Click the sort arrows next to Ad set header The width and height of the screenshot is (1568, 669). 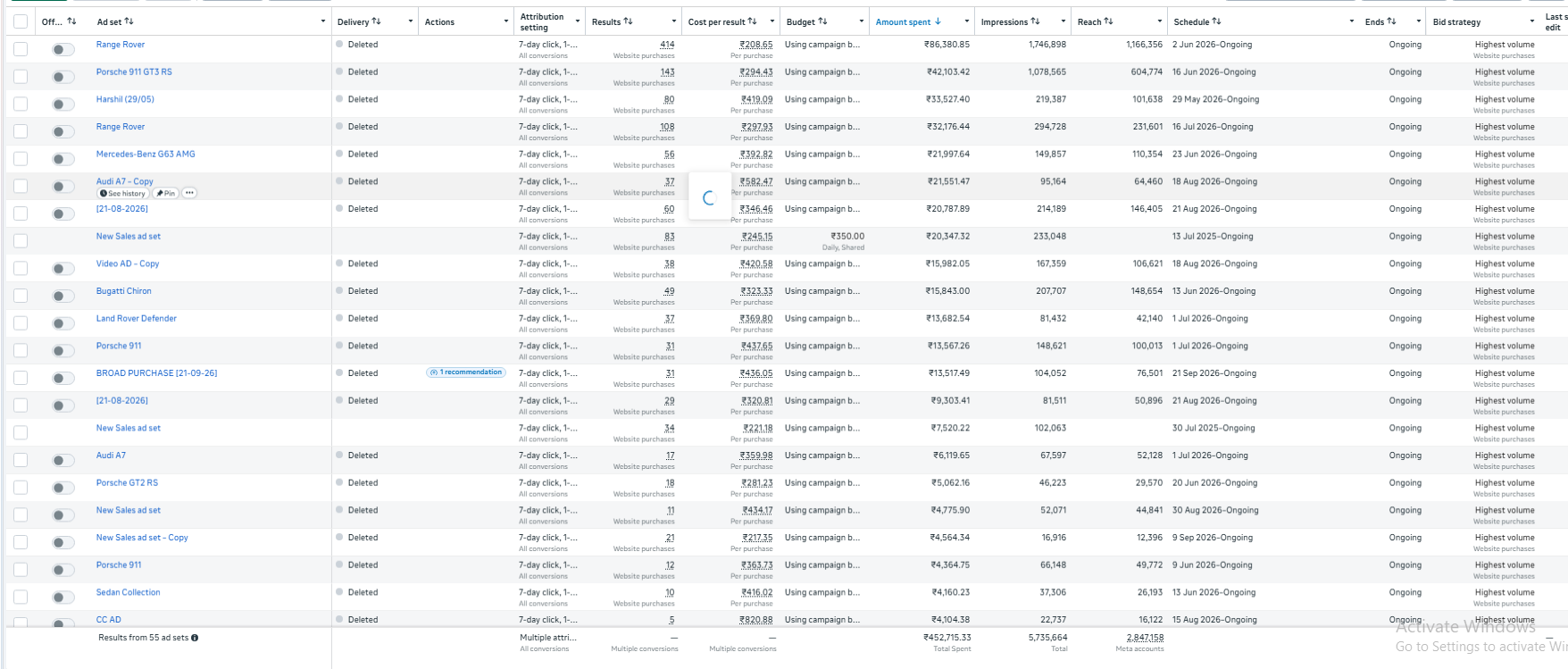click(x=129, y=21)
